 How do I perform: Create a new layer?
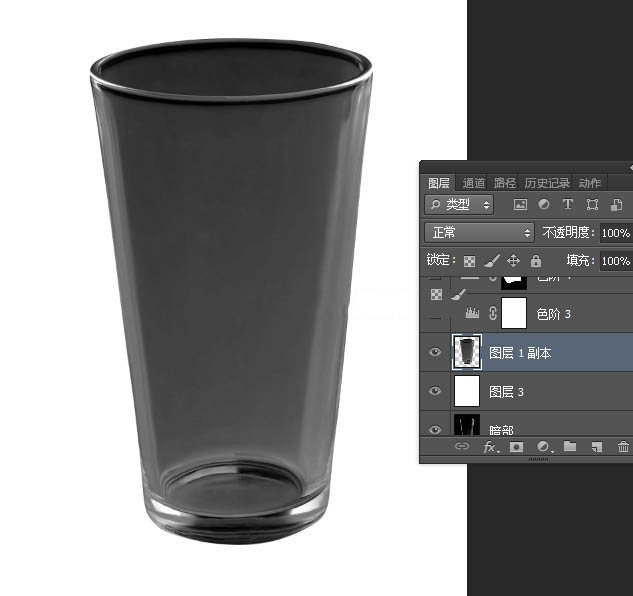596,447
